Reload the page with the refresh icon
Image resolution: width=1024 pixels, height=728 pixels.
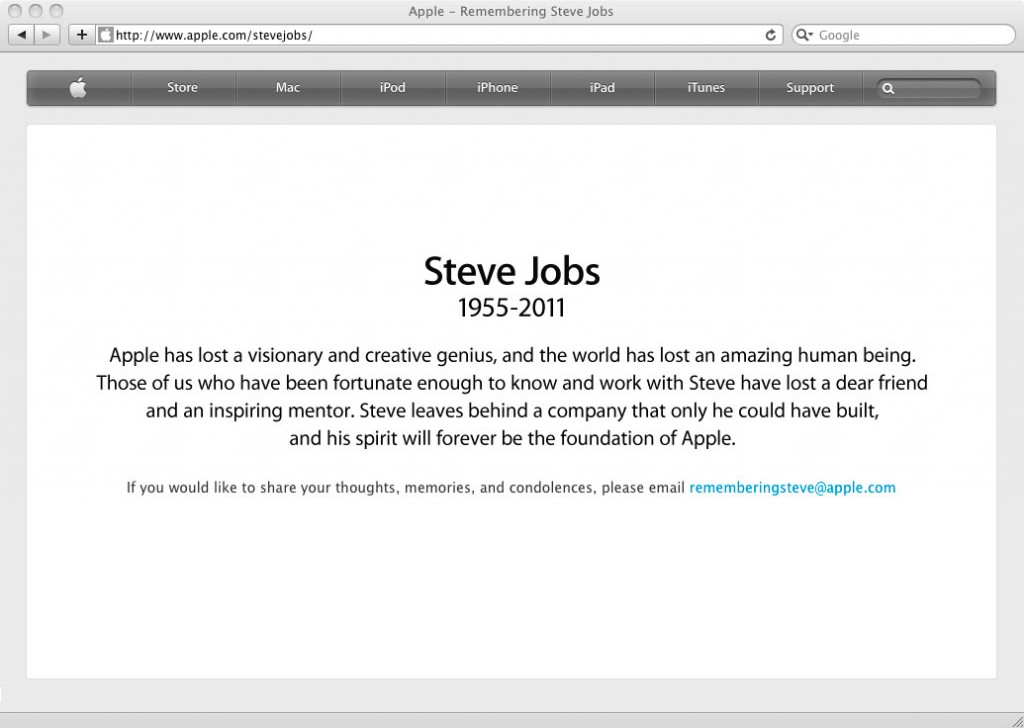771,35
